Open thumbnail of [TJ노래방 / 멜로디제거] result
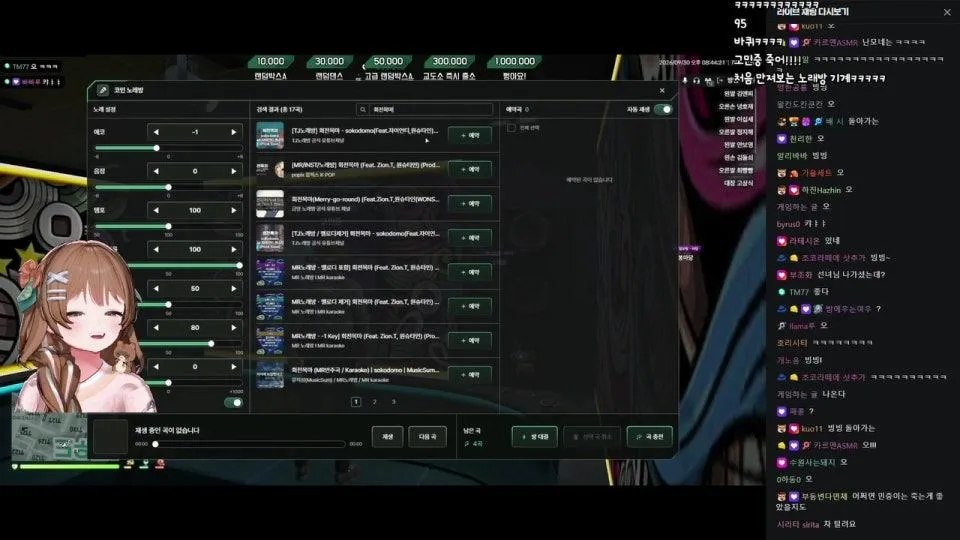Screen dimensions: 960x540 click(270, 238)
